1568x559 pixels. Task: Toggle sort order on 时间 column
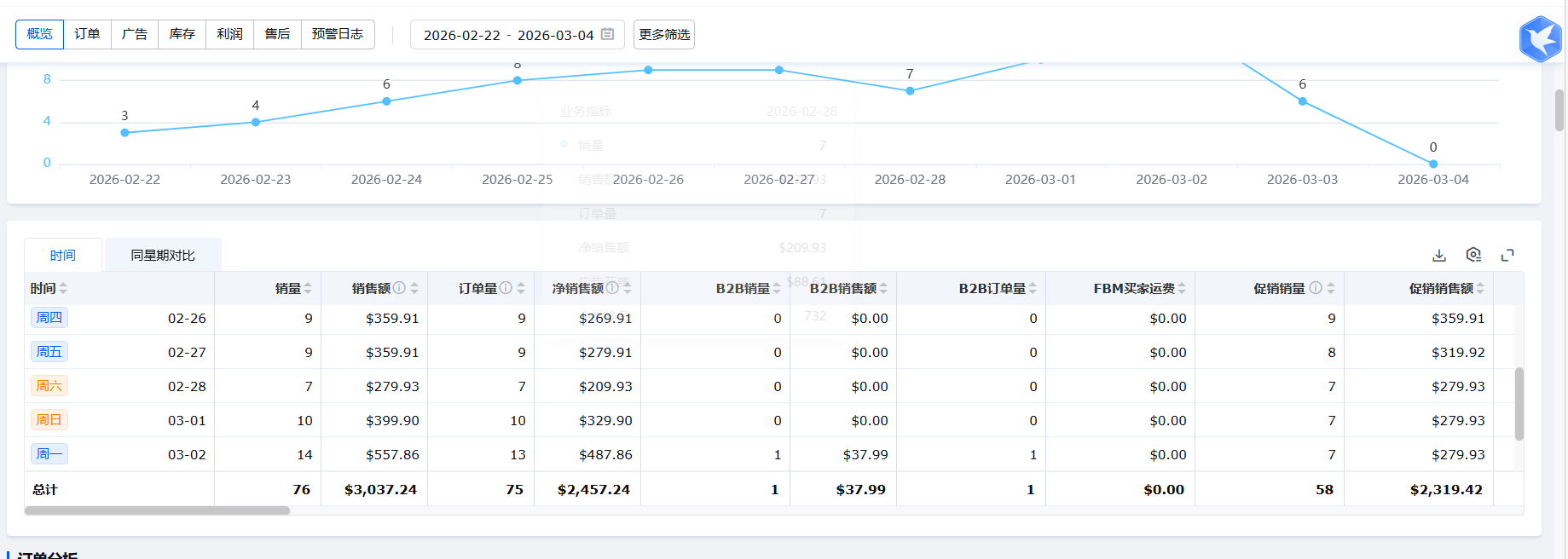tap(63, 289)
